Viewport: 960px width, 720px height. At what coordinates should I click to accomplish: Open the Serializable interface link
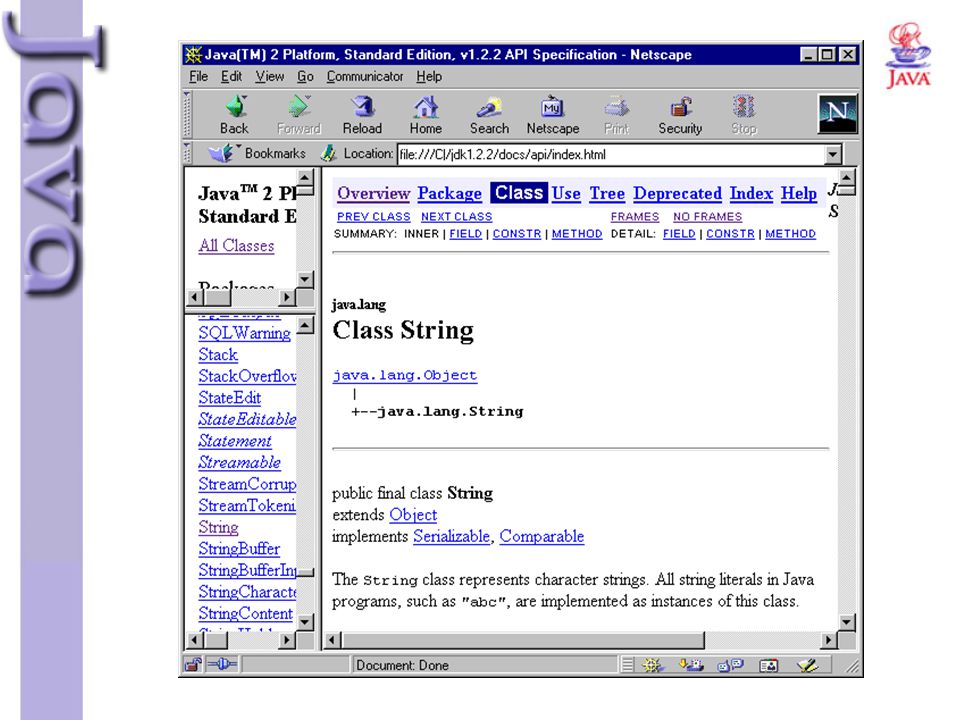(452, 536)
